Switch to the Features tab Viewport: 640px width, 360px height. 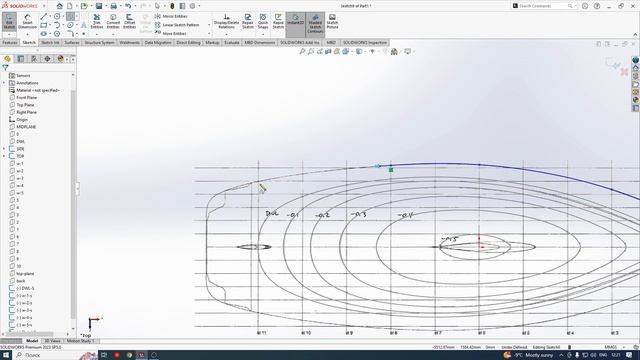point(10,42)
